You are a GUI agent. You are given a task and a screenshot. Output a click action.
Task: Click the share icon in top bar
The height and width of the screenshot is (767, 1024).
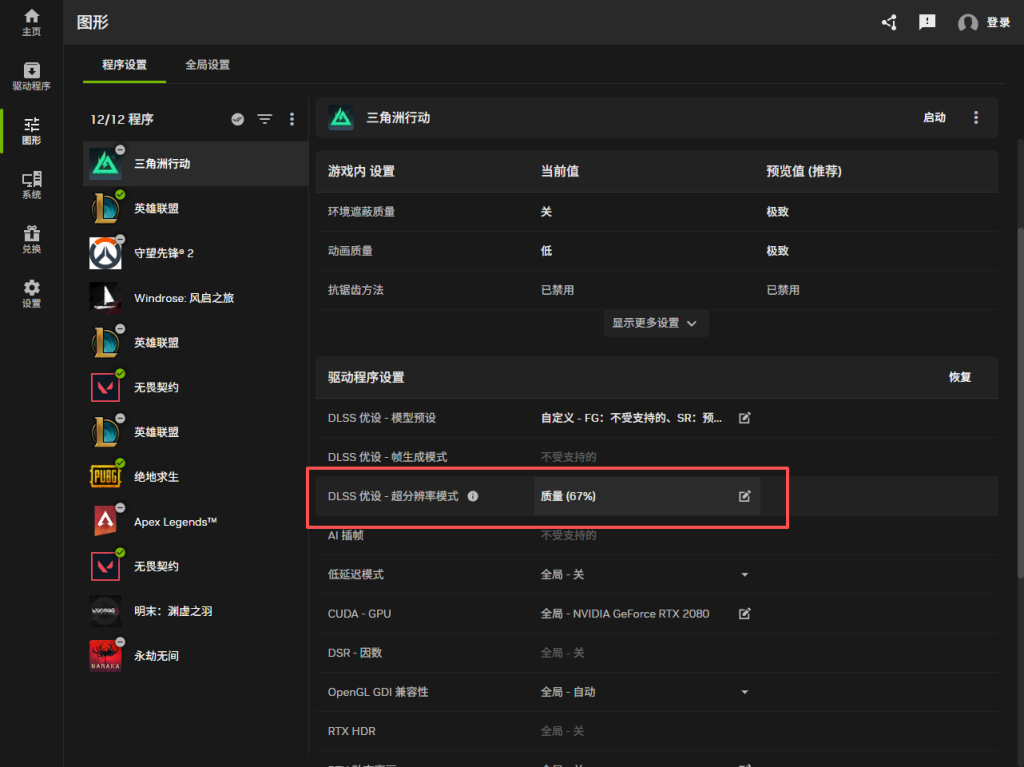pos(889,22)
